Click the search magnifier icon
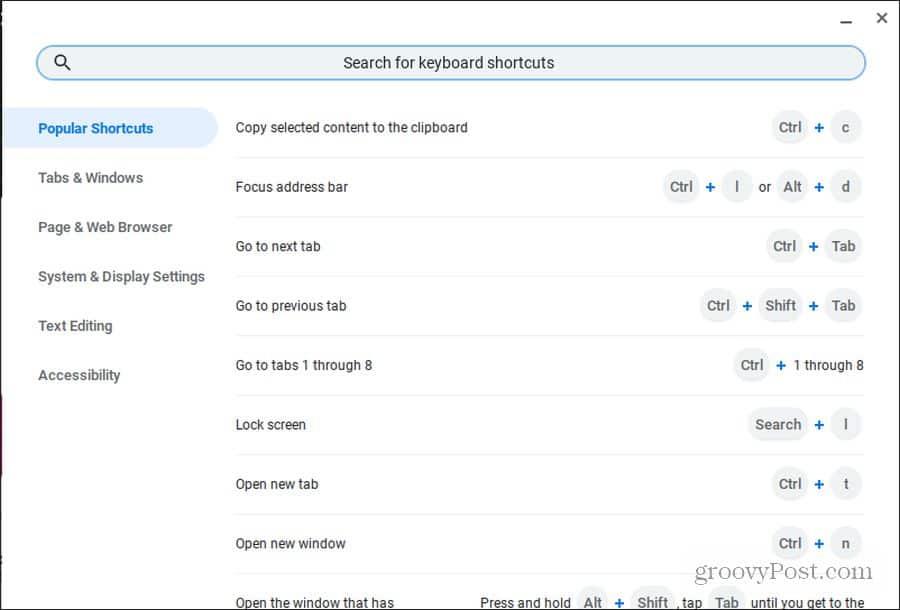This screenshot has height=610, width=900. click(62, 63)
